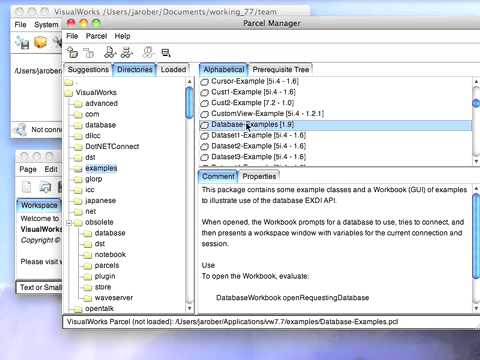480x360 pixels.
Task: Click the third Parcel Manager toolbar icon (page over glasses)
Action: tap(110, 53)
